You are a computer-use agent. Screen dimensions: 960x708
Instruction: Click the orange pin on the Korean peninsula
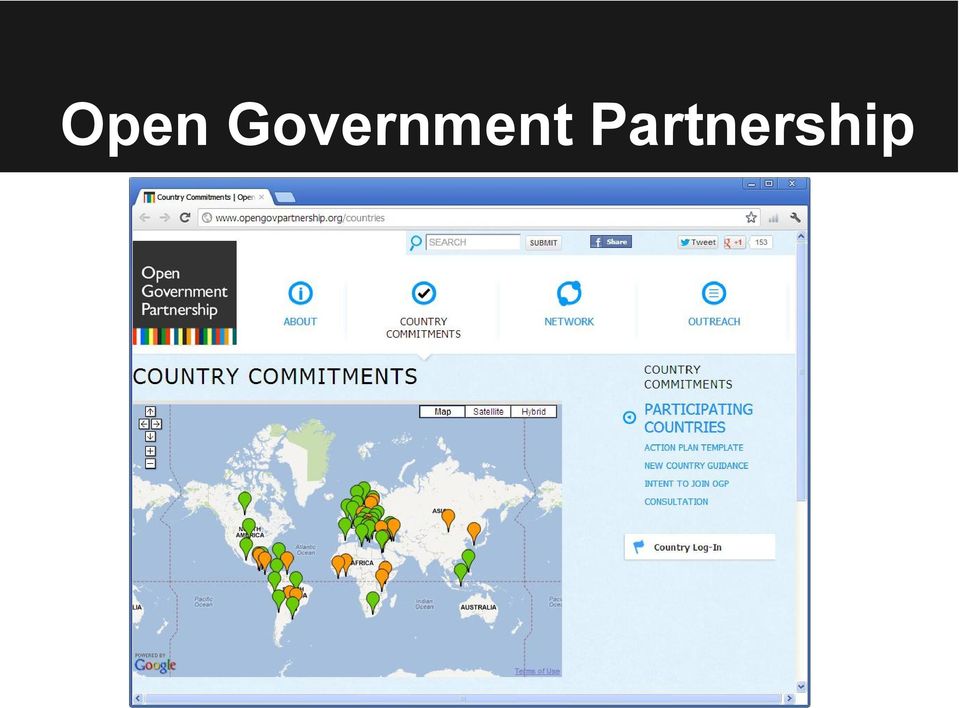point(474,533)
